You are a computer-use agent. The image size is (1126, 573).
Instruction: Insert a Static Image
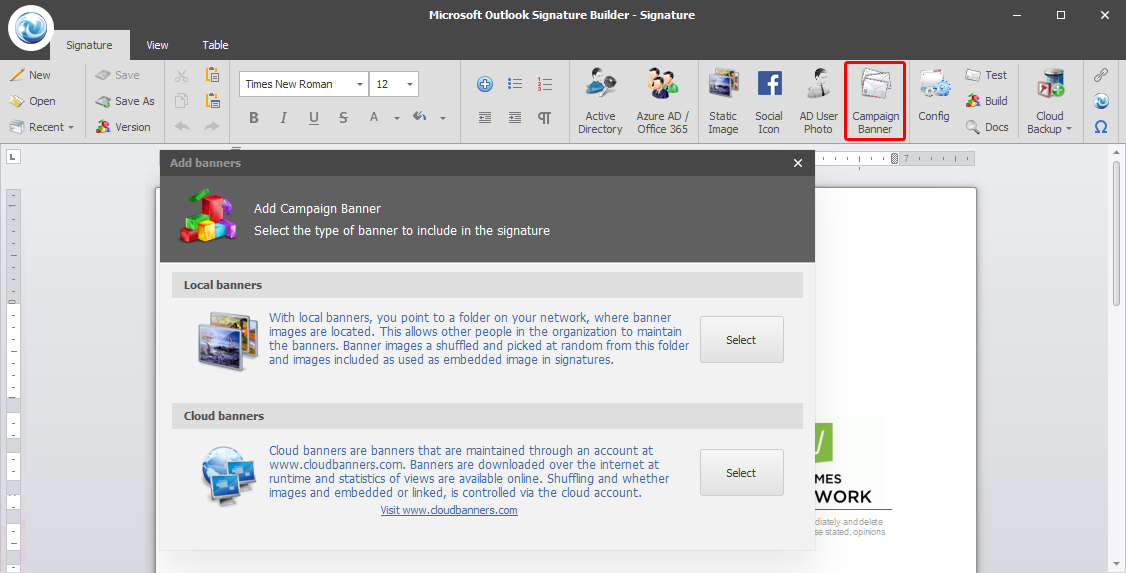(723, 101)
